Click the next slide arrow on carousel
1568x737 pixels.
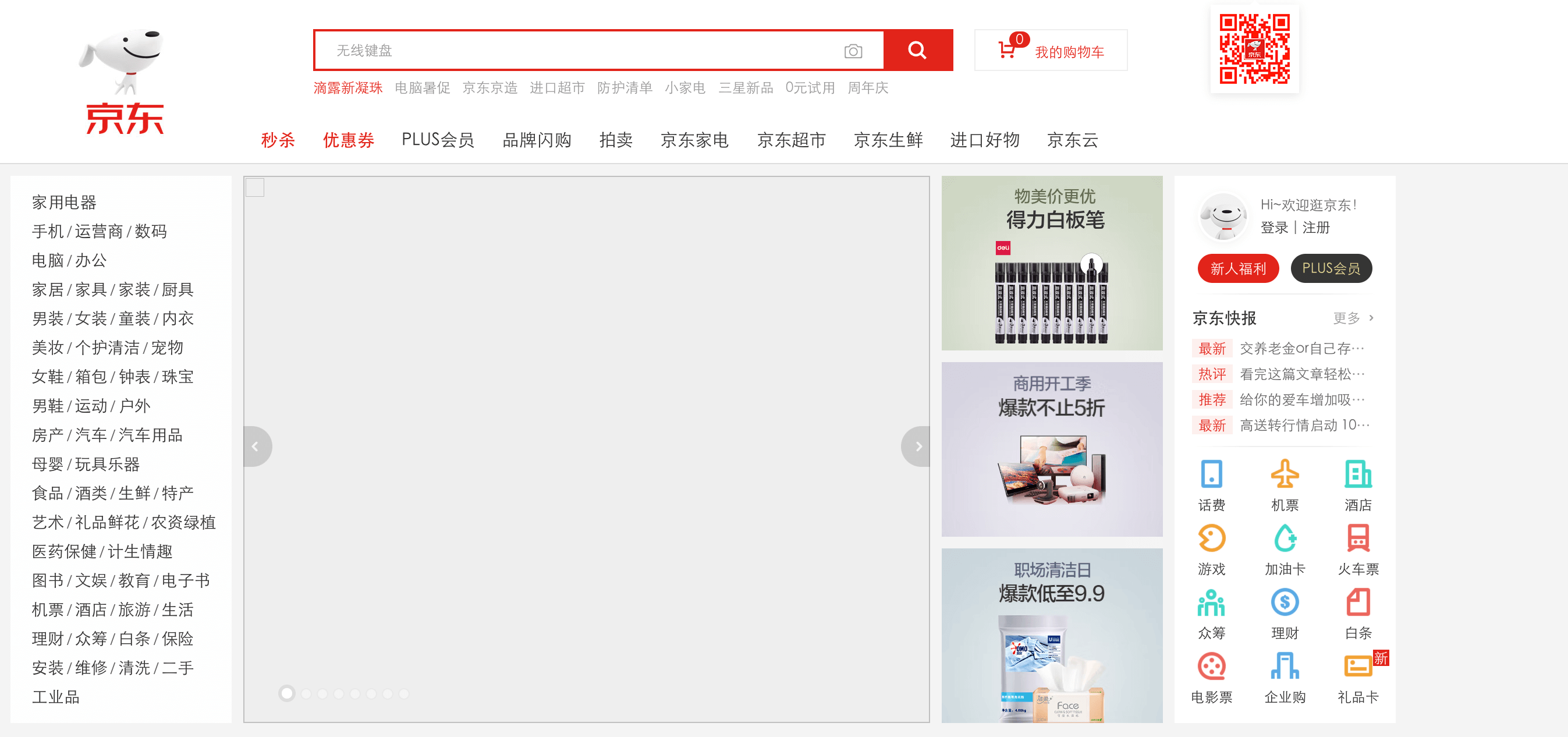[917, 447]
